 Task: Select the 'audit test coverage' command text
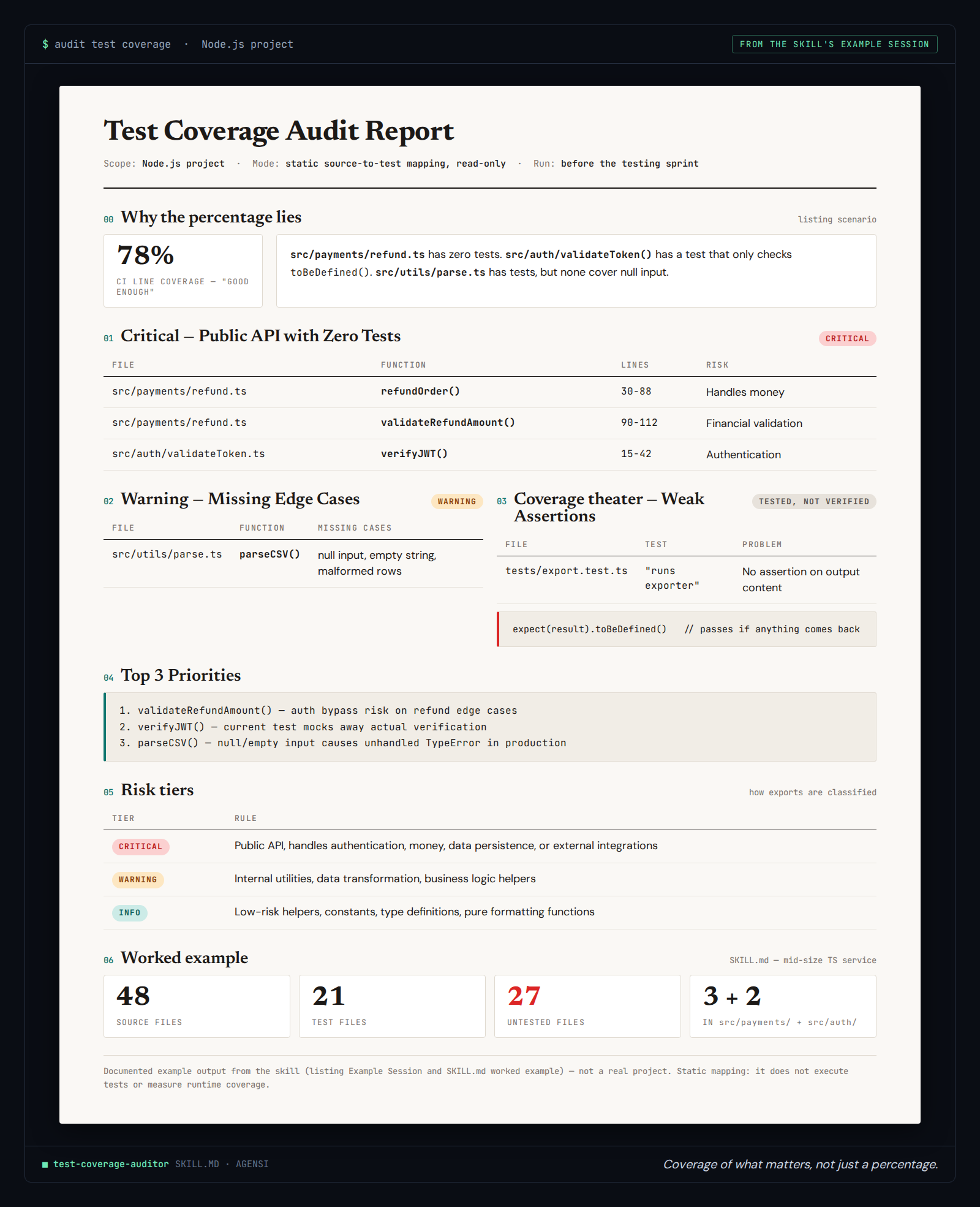point(113,44)
